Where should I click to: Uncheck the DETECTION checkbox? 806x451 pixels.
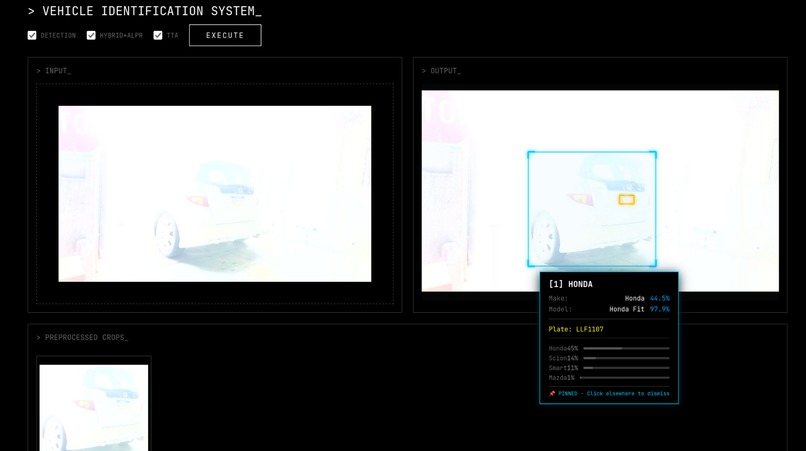click(32, 35)
